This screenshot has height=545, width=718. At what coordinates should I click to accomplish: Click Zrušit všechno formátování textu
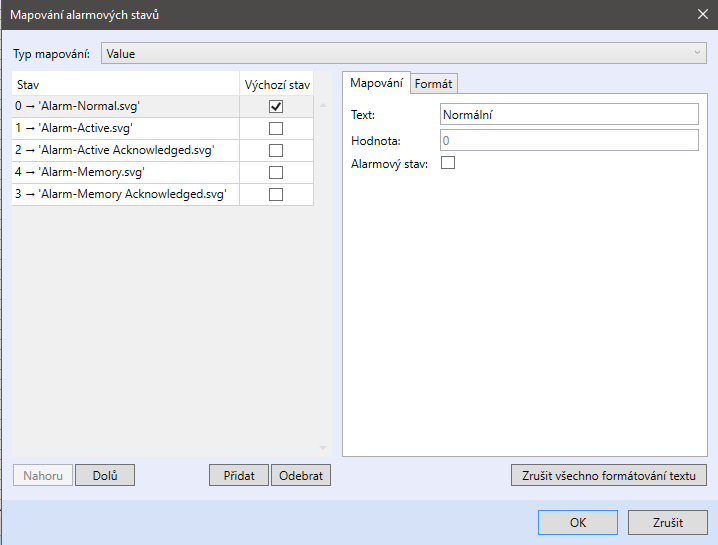tap(609, 475)
